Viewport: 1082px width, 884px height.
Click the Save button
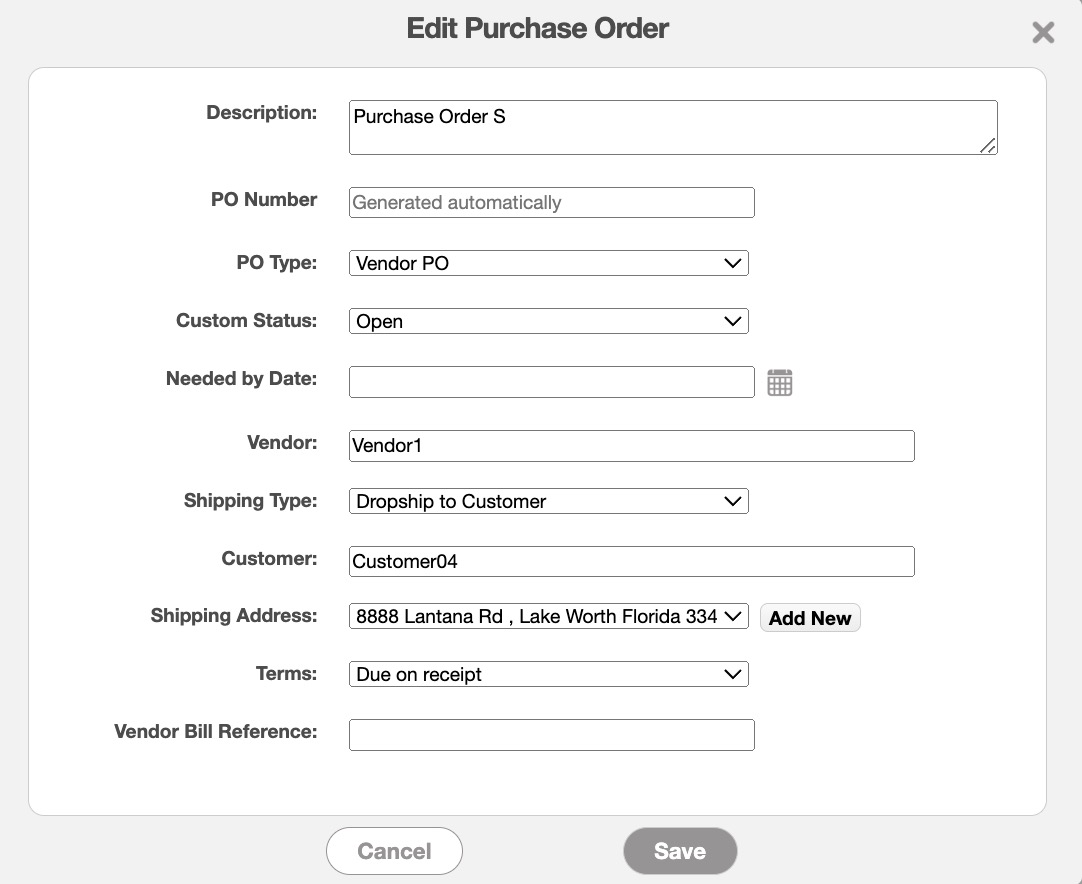tap(679, 851)
